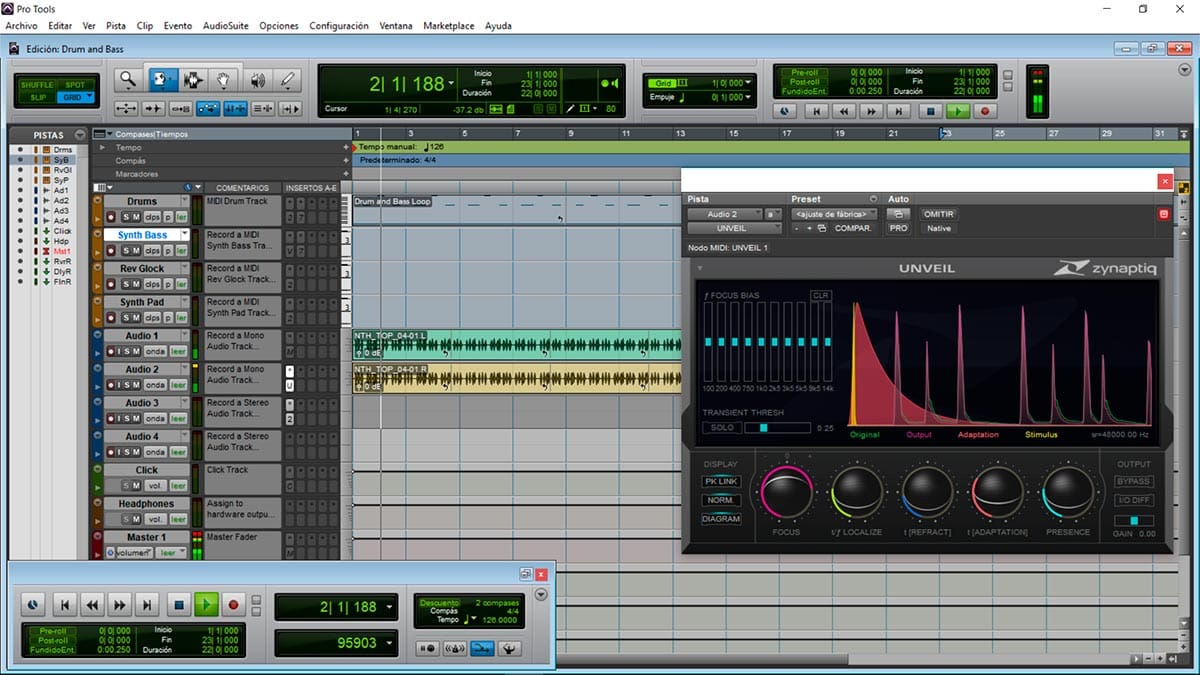Click return to zero in floating transport

64,604
